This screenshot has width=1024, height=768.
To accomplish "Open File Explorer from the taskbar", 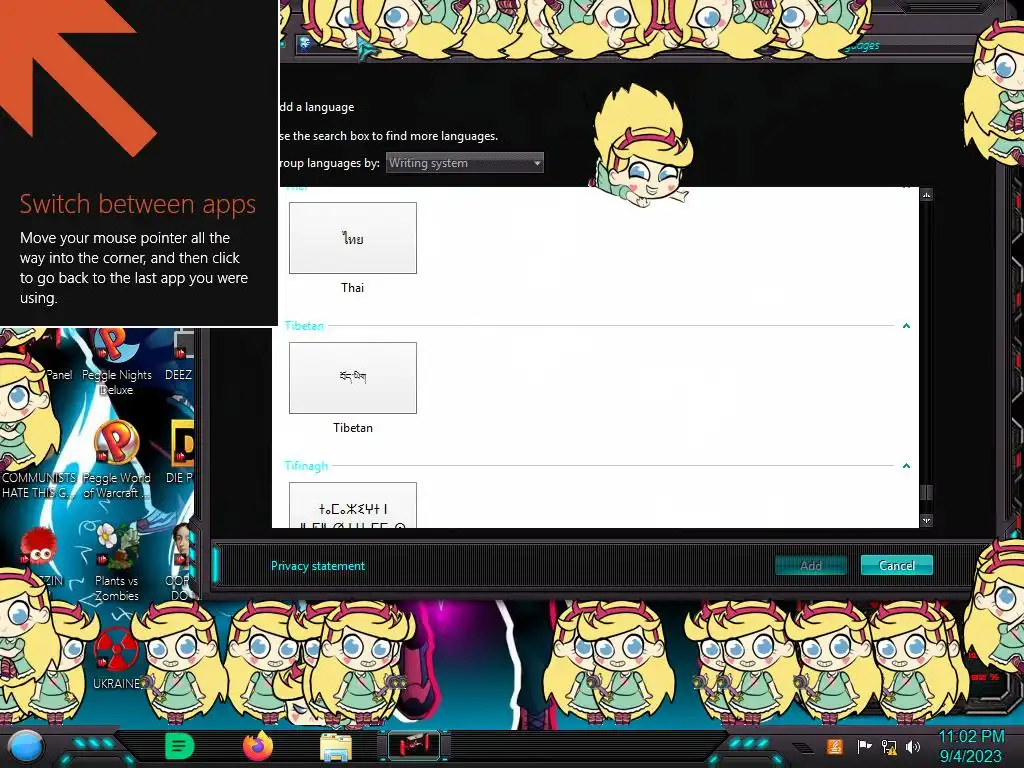I will click(336, 747).
